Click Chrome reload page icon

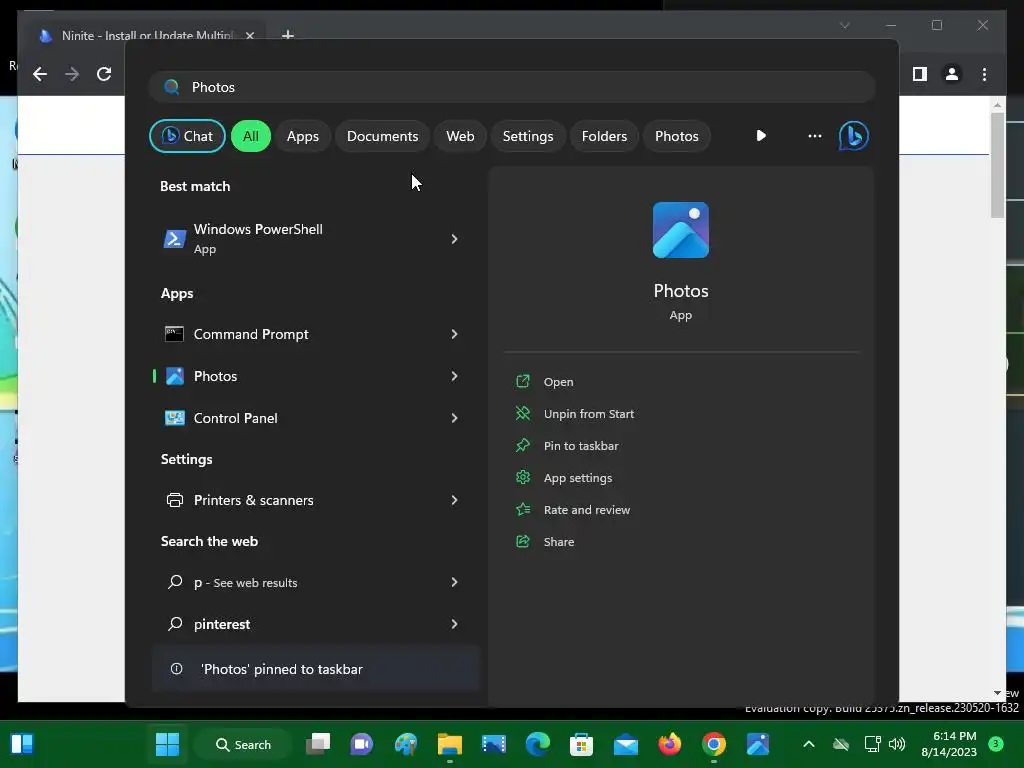(104, 74)
